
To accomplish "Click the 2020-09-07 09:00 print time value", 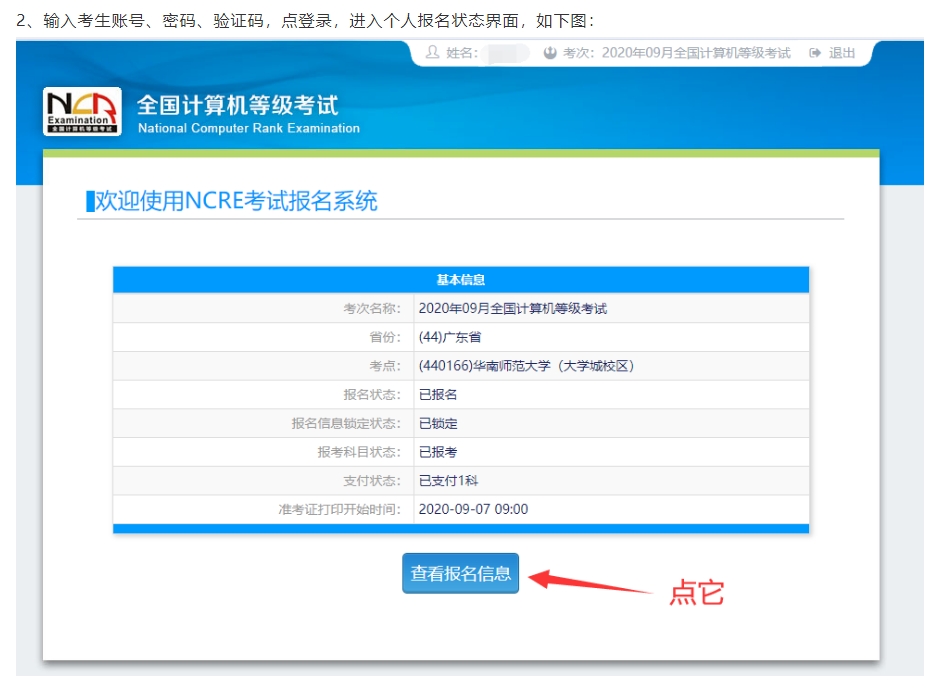I will 473,509.
